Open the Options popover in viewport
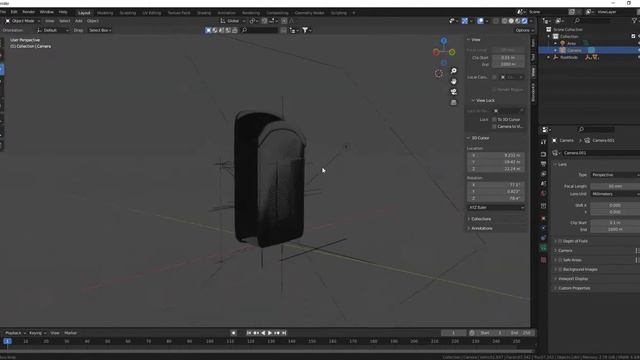Viewport: 640px width, 360px height. tap(524, 30)
